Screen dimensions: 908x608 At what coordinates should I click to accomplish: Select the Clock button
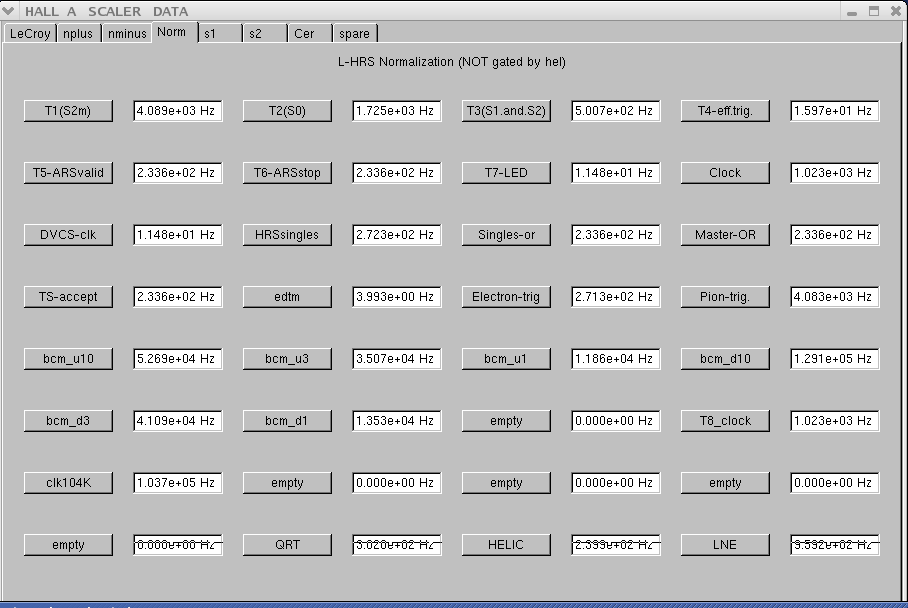[x=725, y=173]
